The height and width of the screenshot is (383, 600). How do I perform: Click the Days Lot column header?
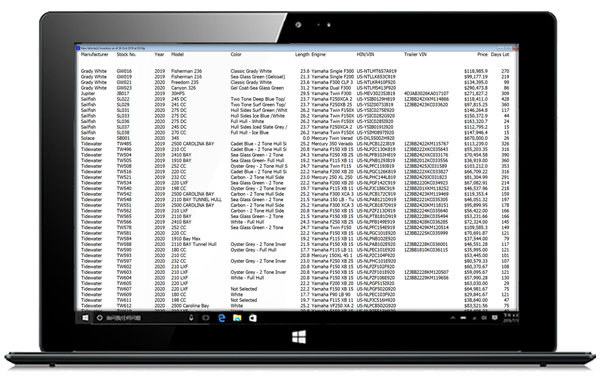(x=500, y=54)
